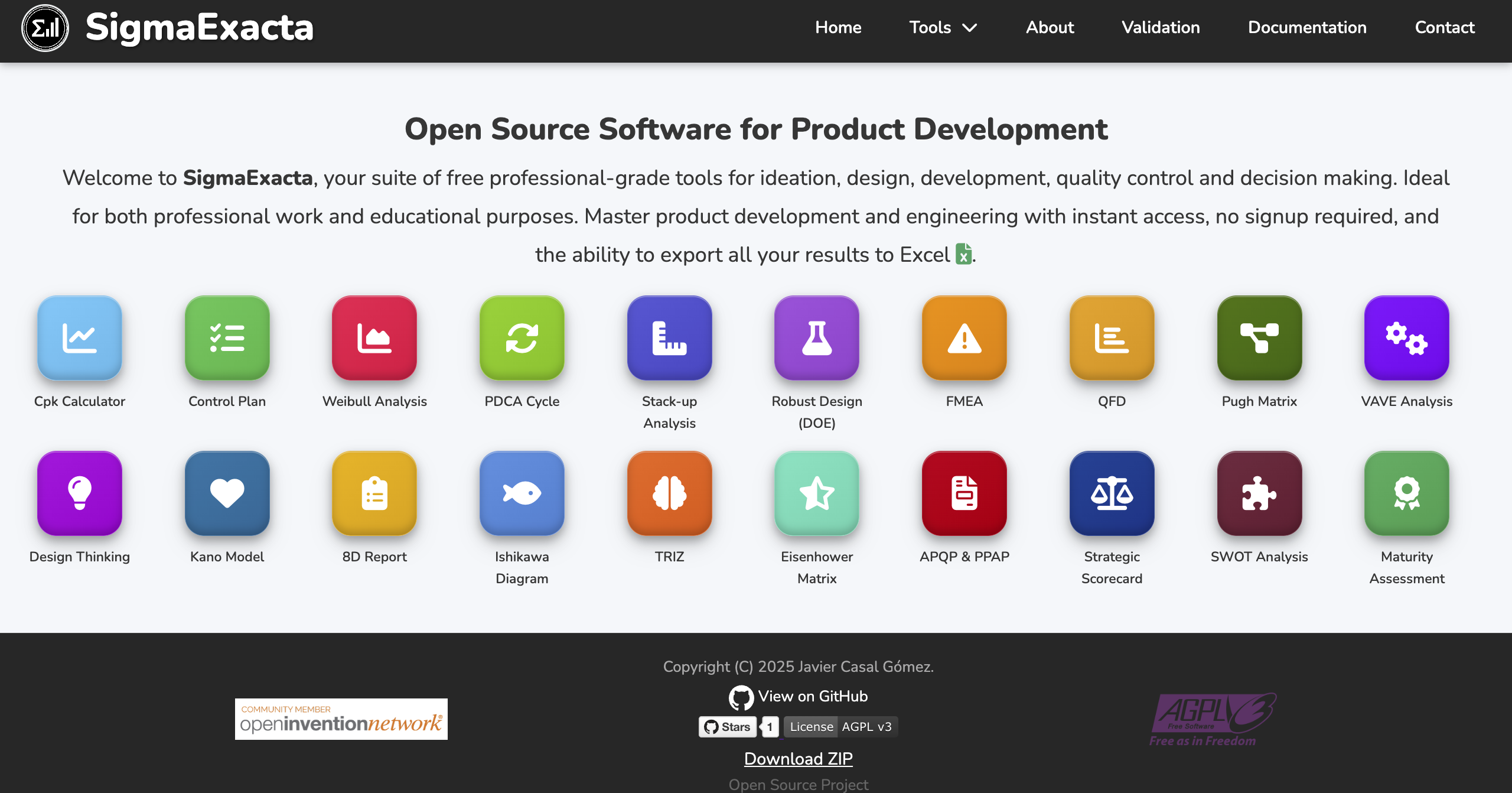Screen dimensions: 1512x793
Task: Click the Download ZIP link
Action: [x=798, y=759]
